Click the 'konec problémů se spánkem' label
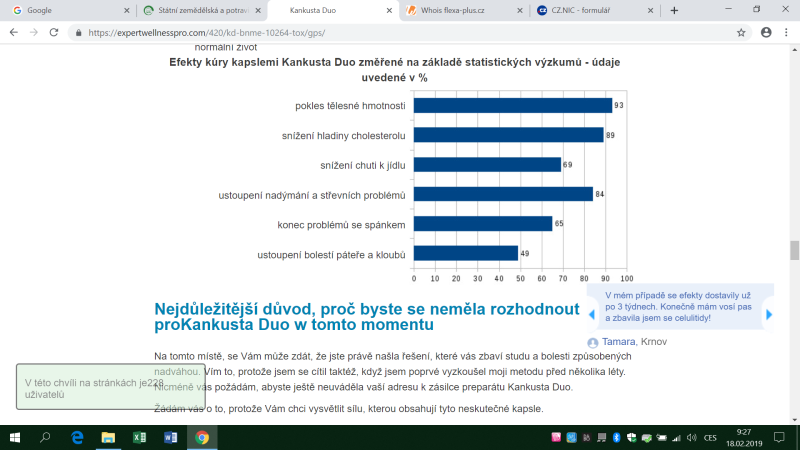The image size is (800, 450). pyautogui.click(x=341, y=225)
